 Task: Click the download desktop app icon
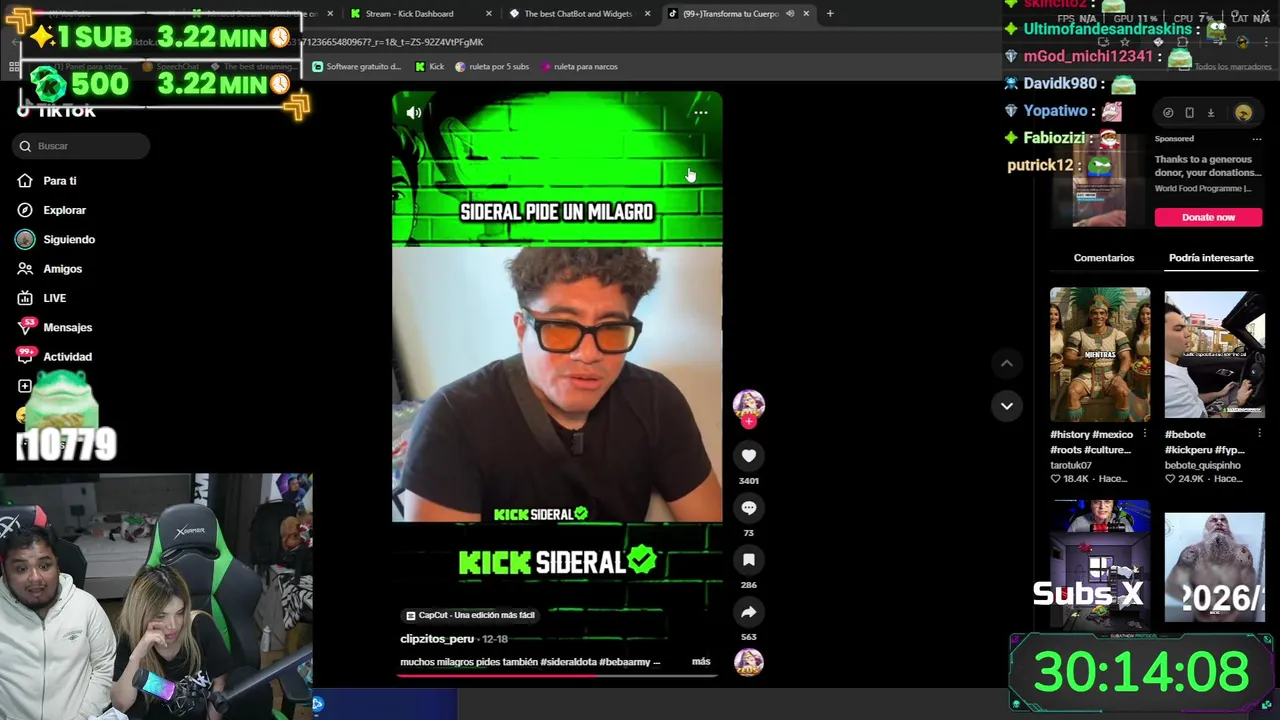click(x=1210, y=113)
